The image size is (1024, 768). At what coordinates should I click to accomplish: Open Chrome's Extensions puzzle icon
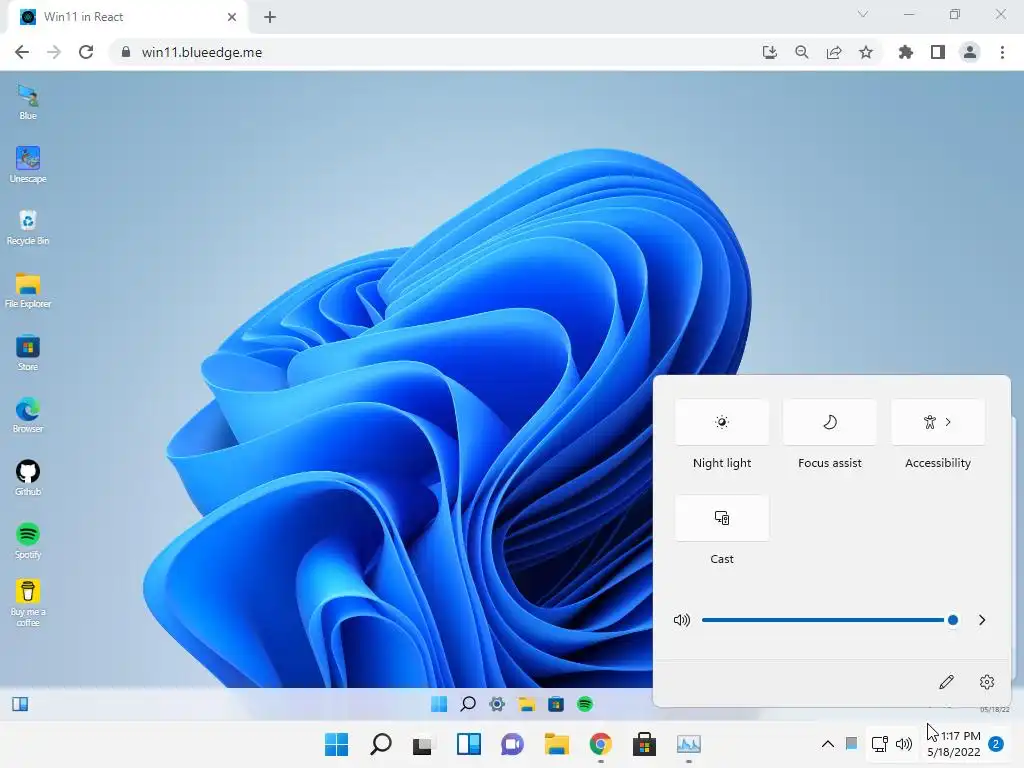906,52
